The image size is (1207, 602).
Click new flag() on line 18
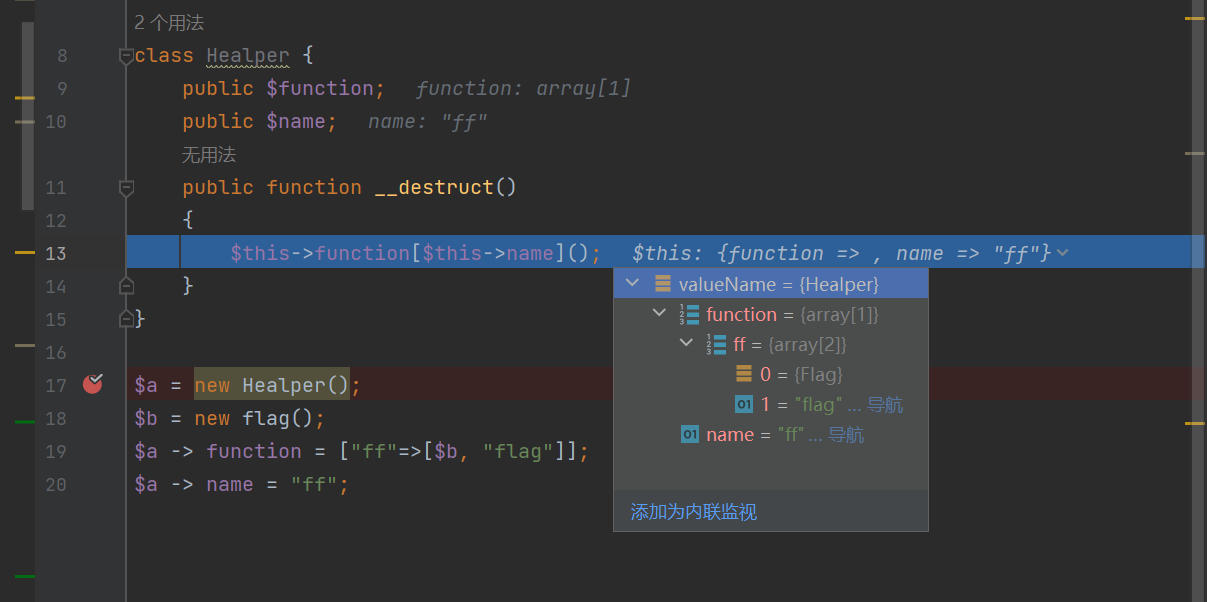254,418
